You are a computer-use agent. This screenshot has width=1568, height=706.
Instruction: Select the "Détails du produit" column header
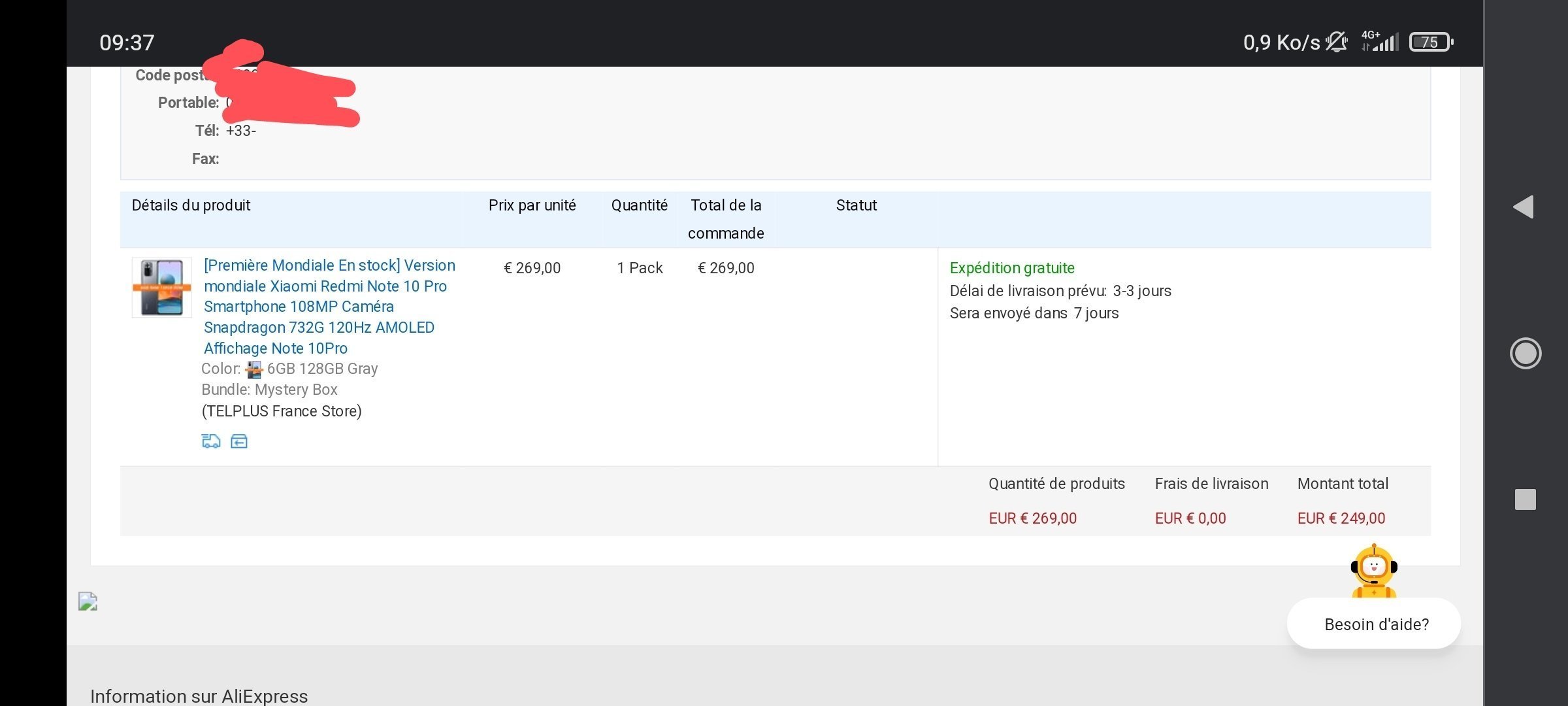pos(191,205)
